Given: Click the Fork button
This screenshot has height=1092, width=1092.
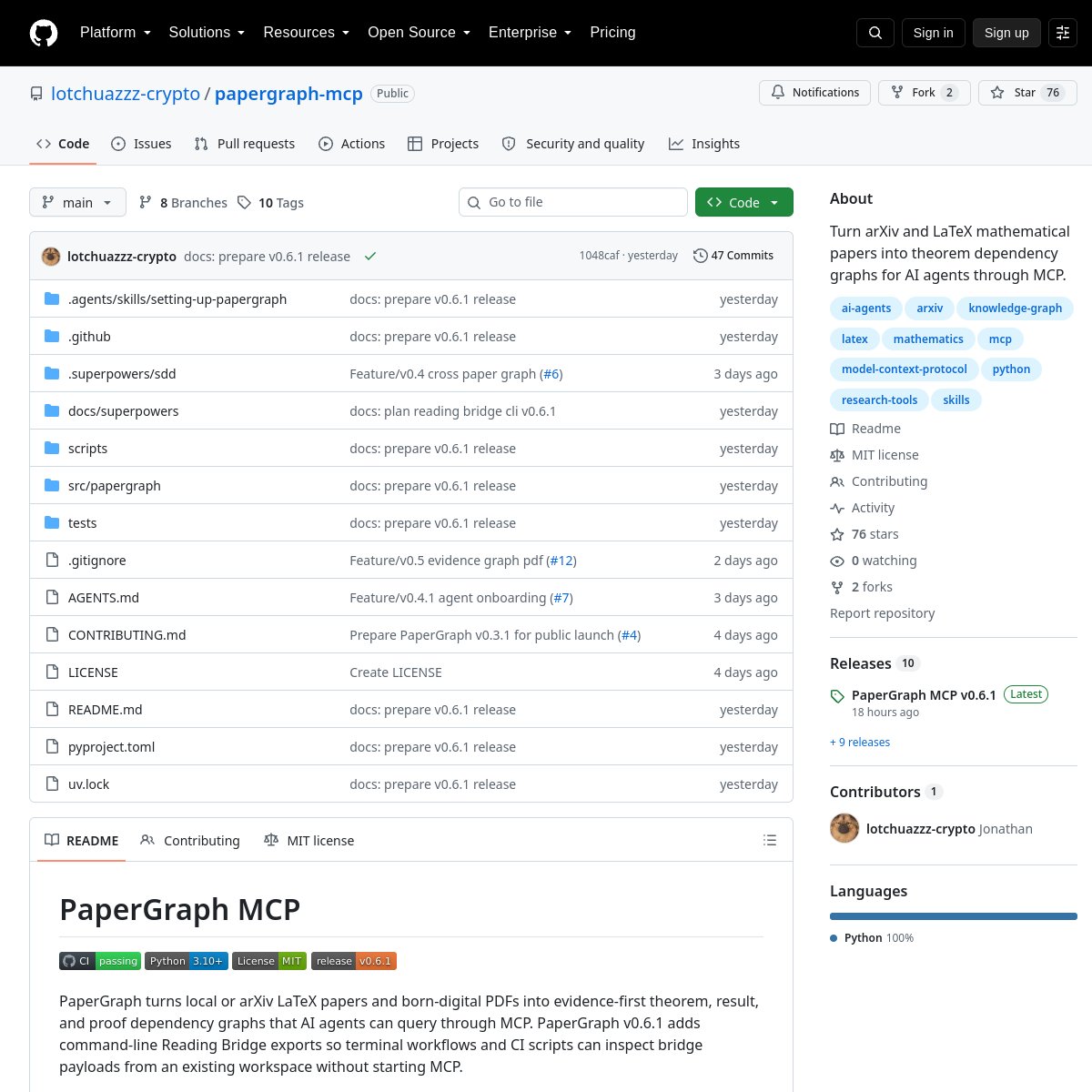Looking at the screenshot, I should (925, 93).
